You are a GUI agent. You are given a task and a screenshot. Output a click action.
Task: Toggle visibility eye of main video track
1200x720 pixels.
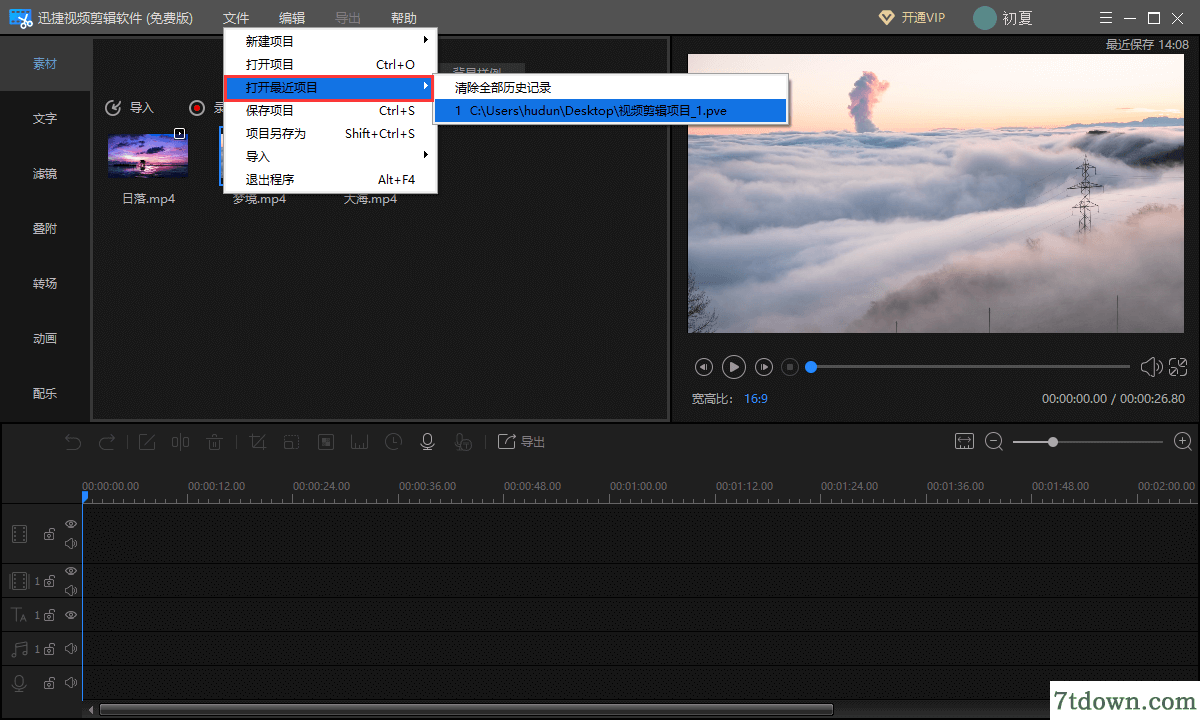tap(71, 524)
